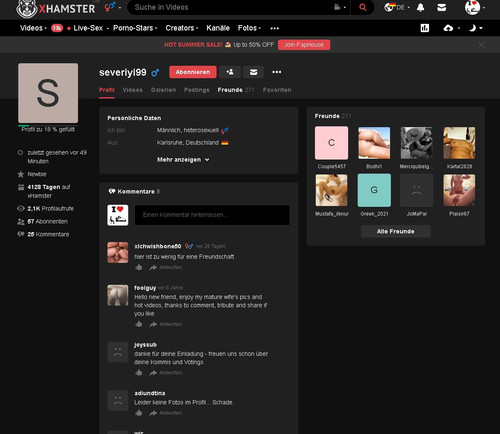Click '2,1K Profilaufrufe' in the sidebar

coord(50,209)
